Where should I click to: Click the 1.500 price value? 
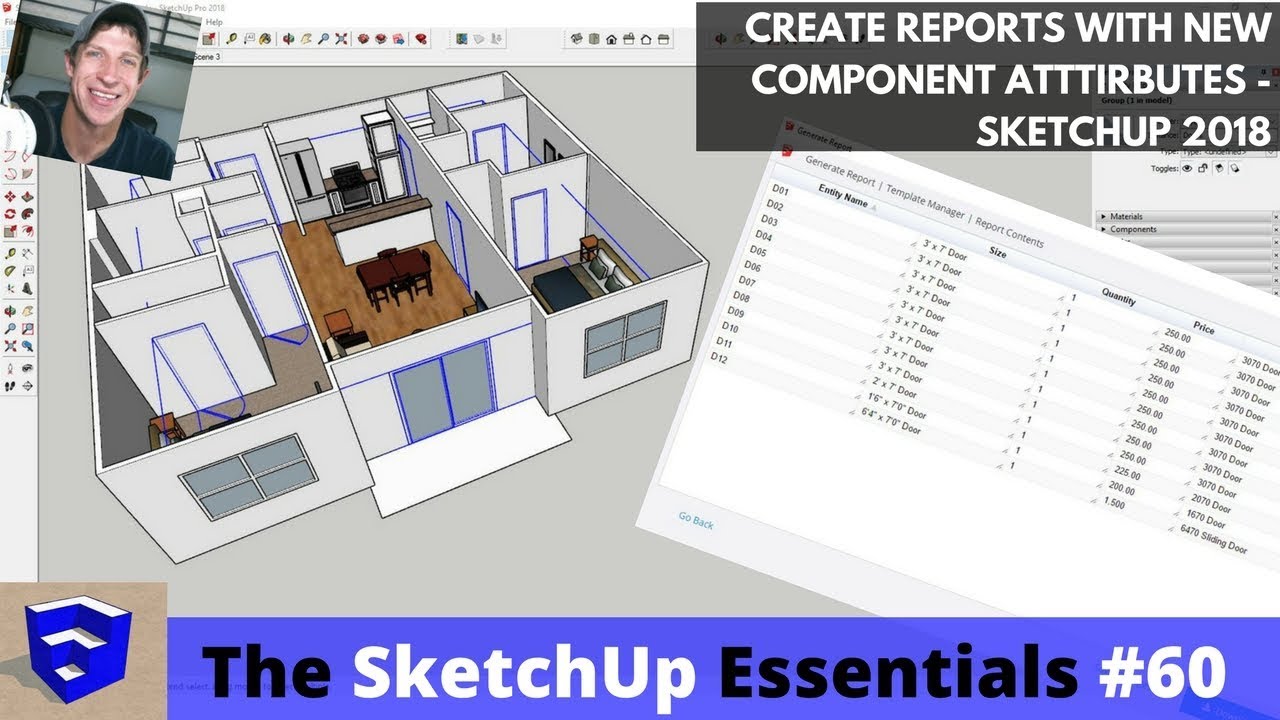(x=1114, y=503)
